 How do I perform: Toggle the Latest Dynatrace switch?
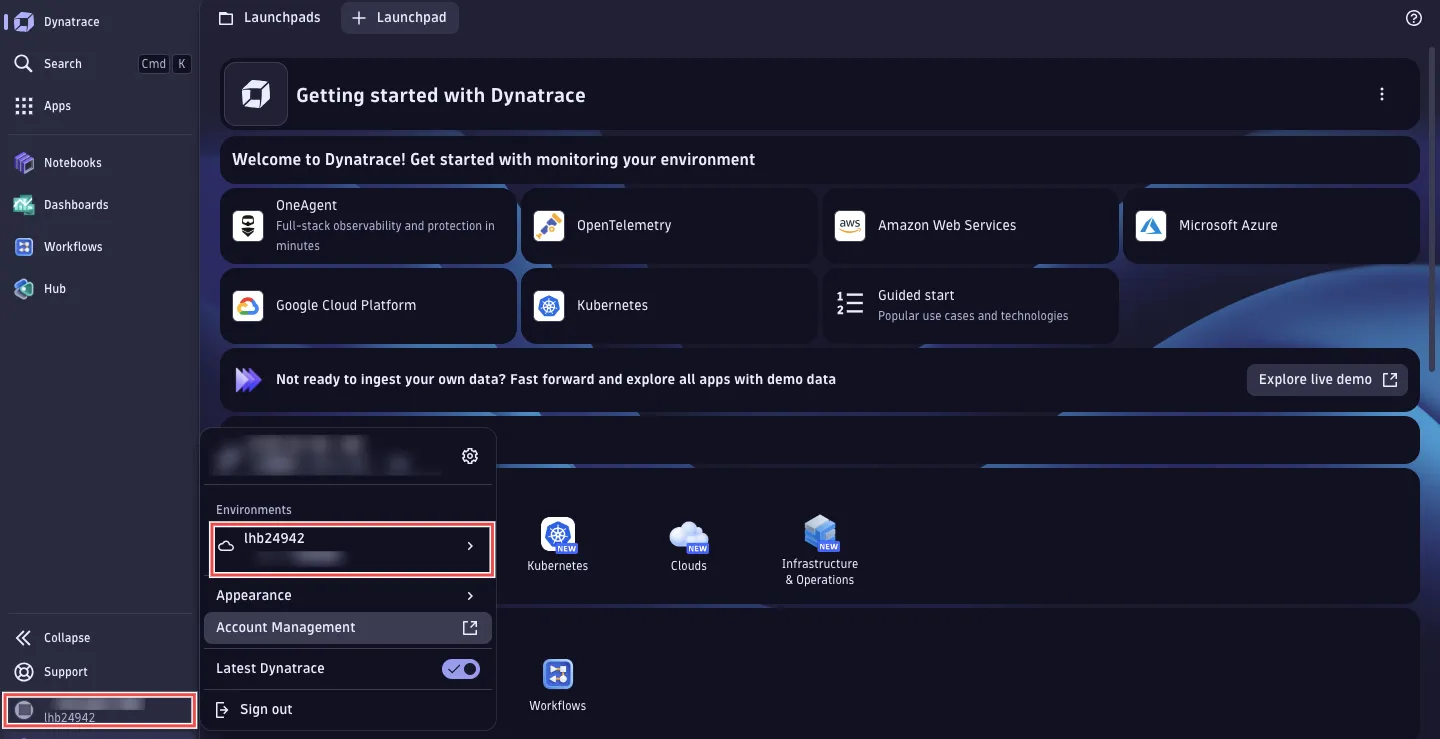click(x=461, y=669)
